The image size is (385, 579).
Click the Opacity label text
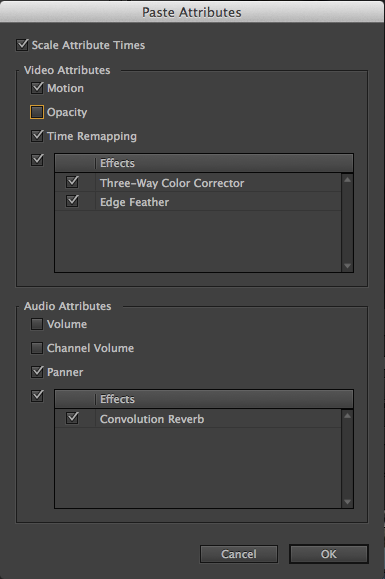point(67,112)
